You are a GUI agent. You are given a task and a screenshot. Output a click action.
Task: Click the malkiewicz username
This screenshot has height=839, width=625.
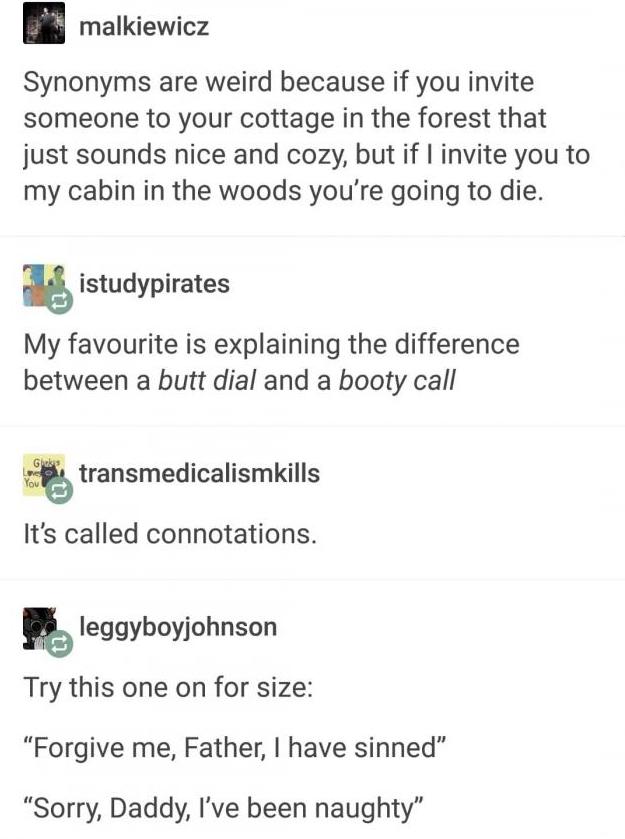[x=144, y=26]
